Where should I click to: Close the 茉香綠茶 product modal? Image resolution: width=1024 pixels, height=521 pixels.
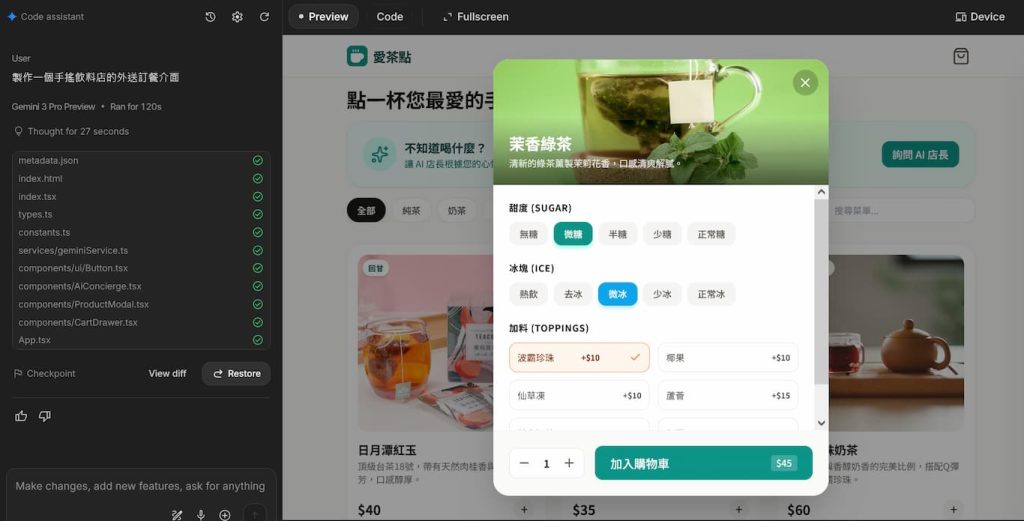[x=805, y=83]
